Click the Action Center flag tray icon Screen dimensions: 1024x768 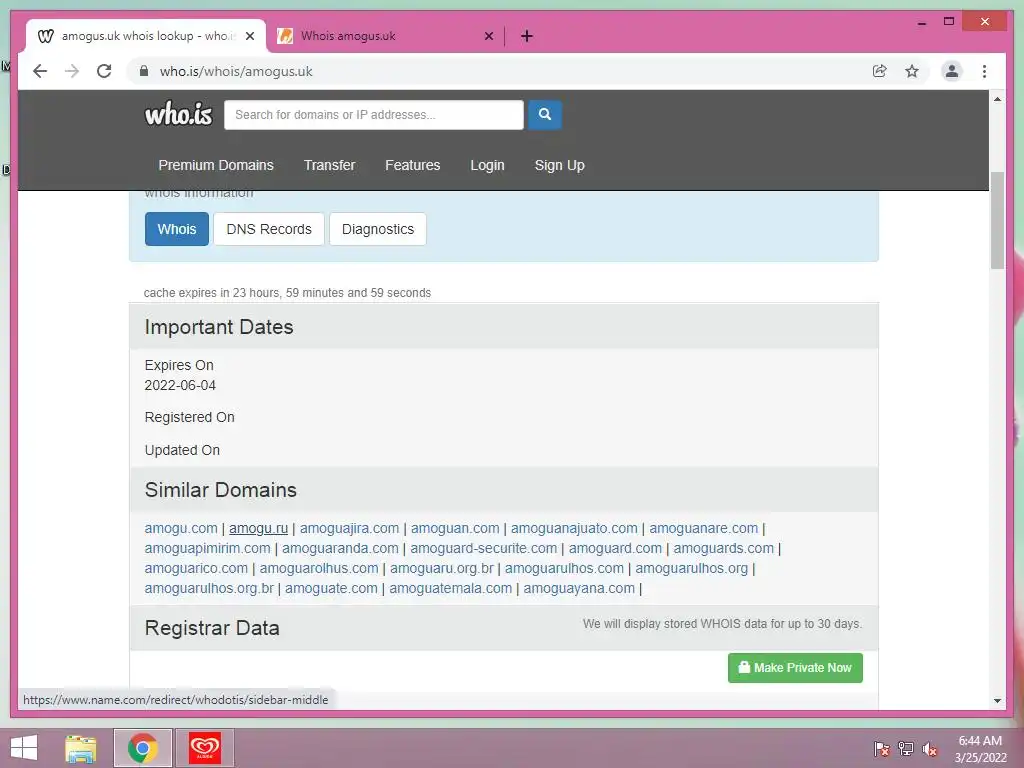tap(882, 748)
